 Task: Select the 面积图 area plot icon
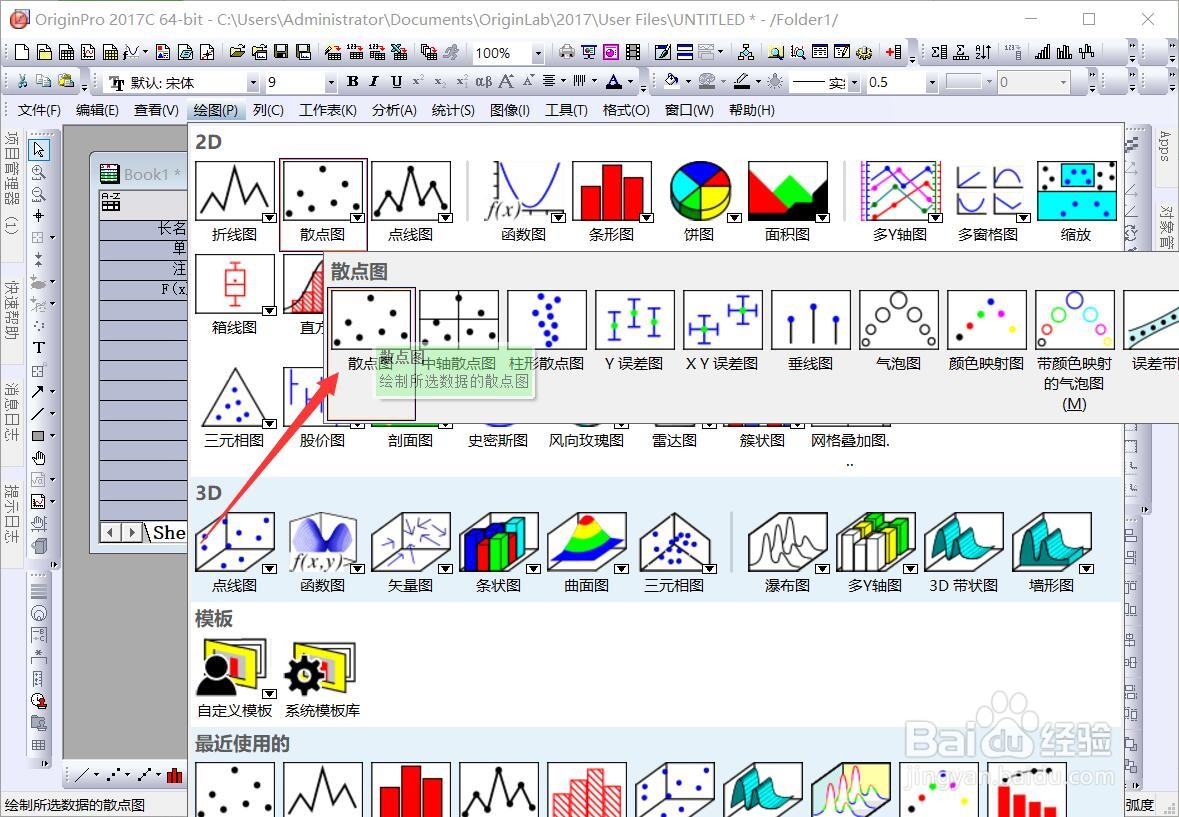[788, 192]
